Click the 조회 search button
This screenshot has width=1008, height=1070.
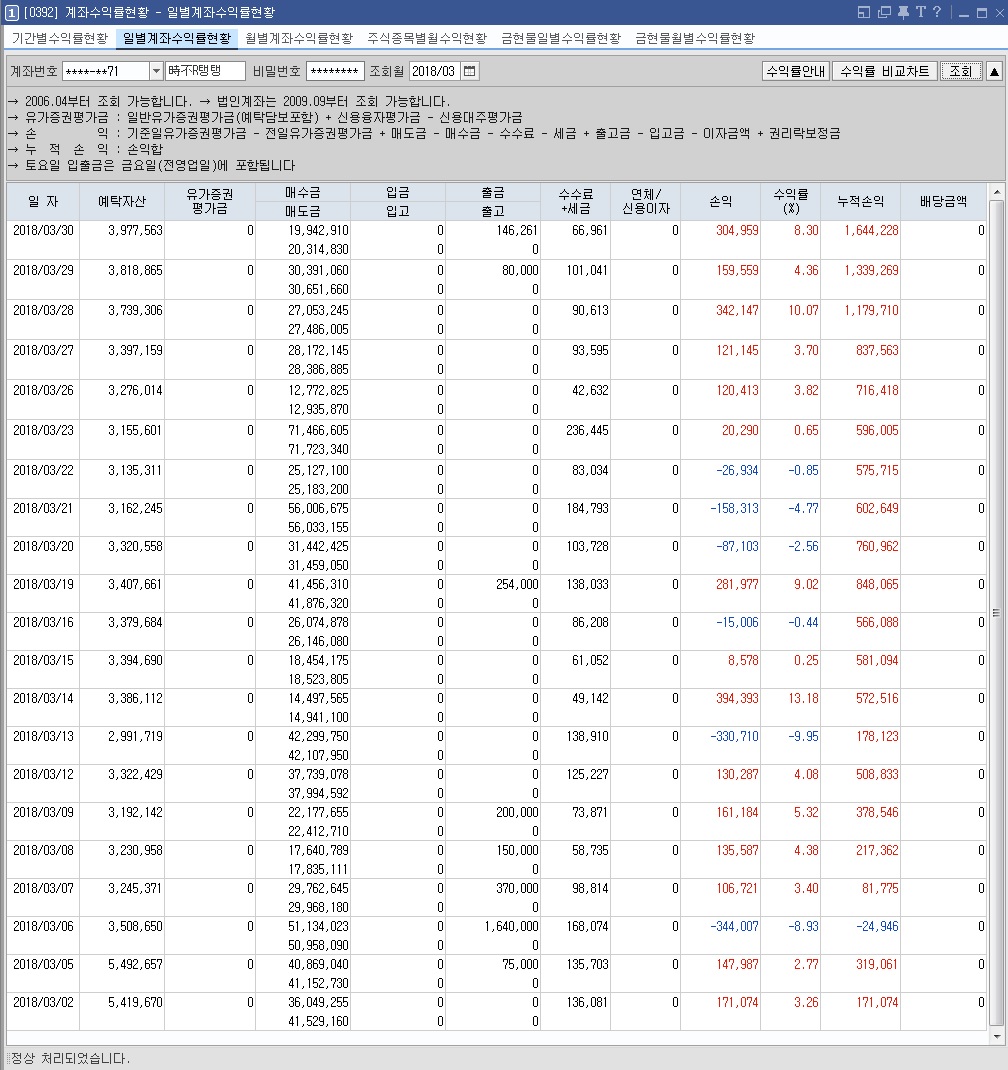click(x=960, y=71)
